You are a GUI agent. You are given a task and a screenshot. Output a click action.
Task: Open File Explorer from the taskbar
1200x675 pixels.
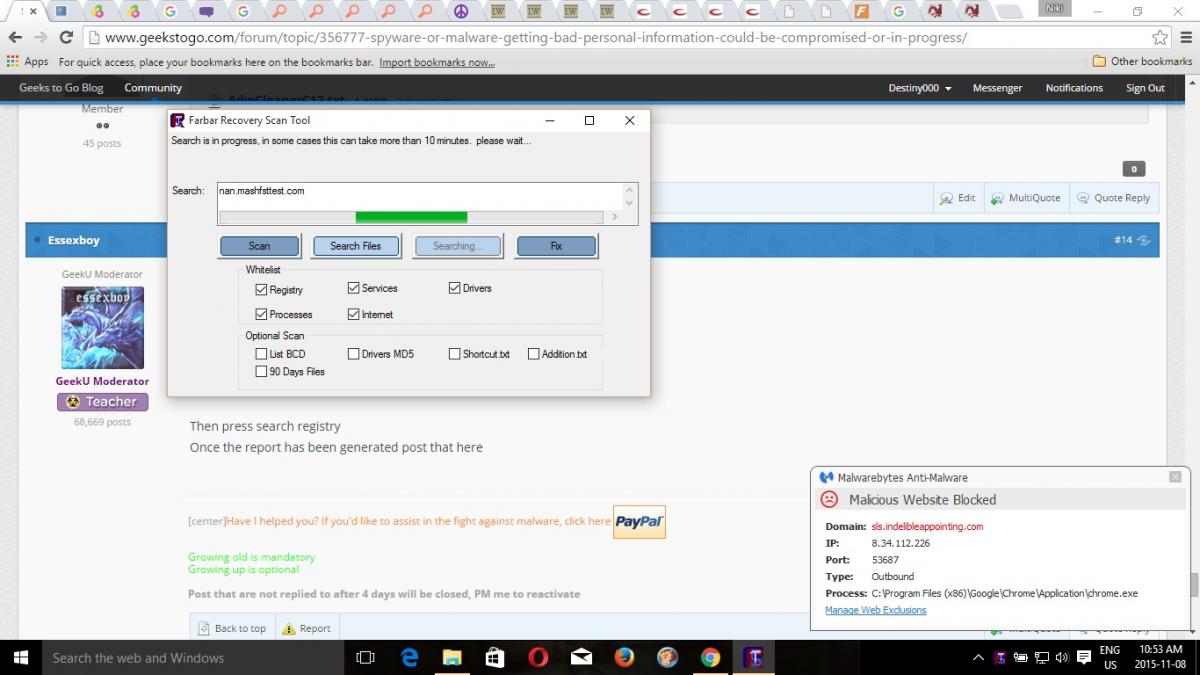click(x=452, y=657)
